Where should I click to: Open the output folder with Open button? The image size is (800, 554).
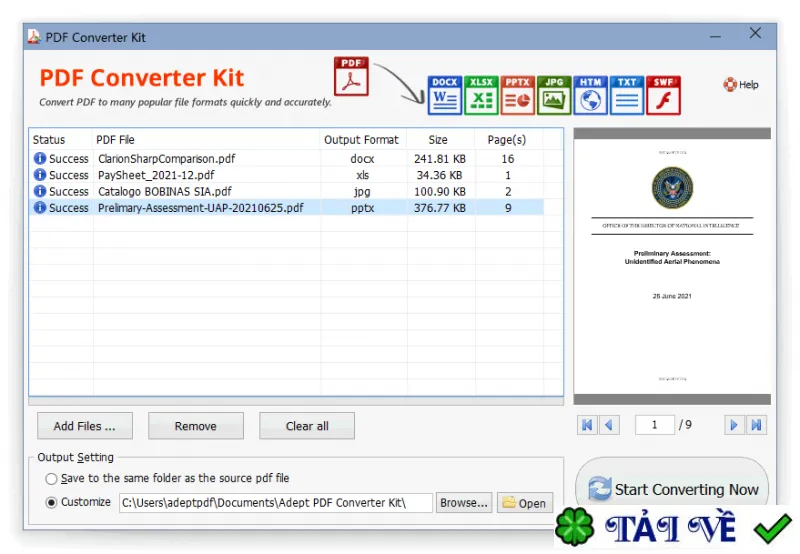[x=524, y=503]
